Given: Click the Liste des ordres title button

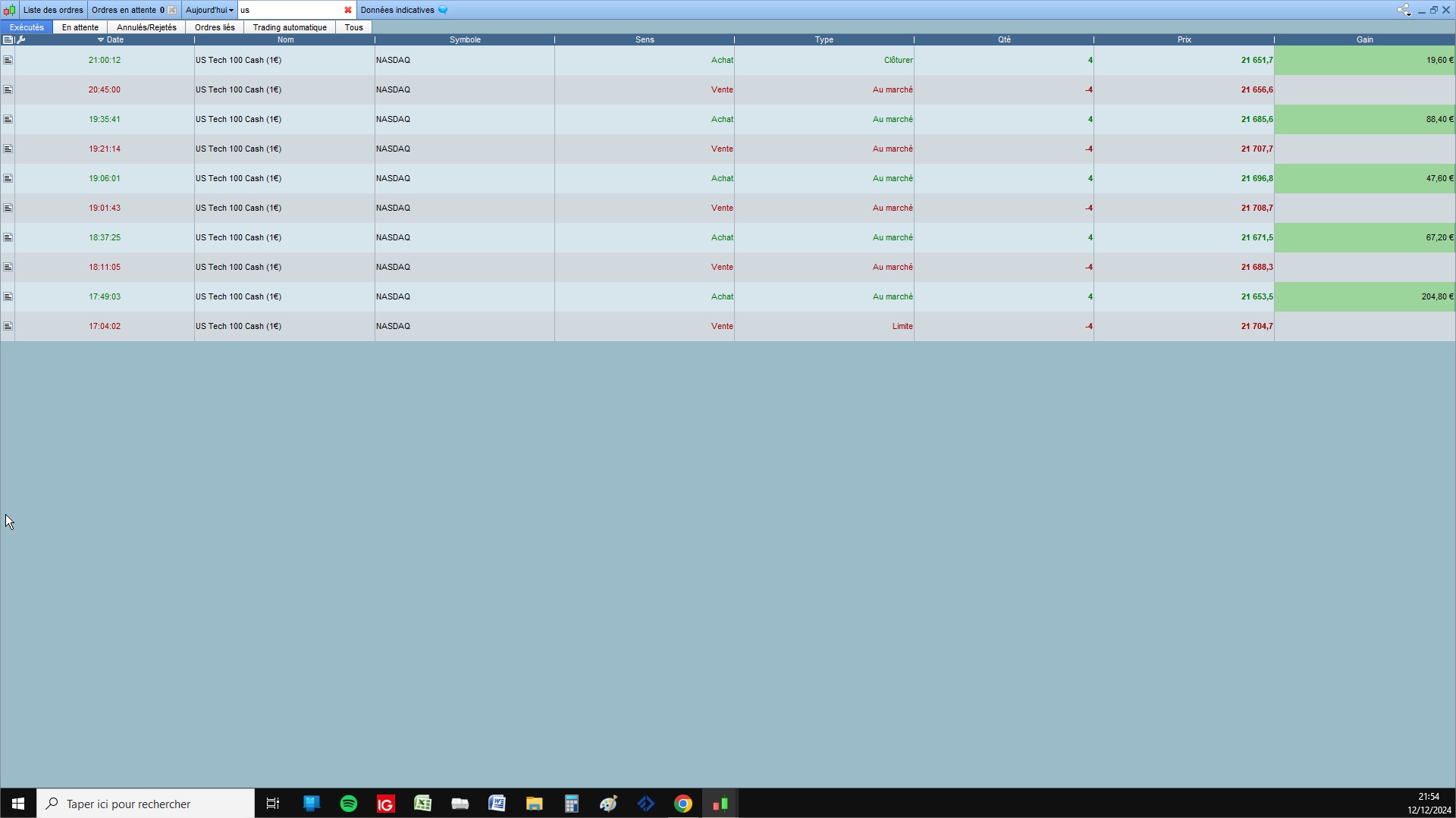Looking at the screenshot, I should click(53, 10).
